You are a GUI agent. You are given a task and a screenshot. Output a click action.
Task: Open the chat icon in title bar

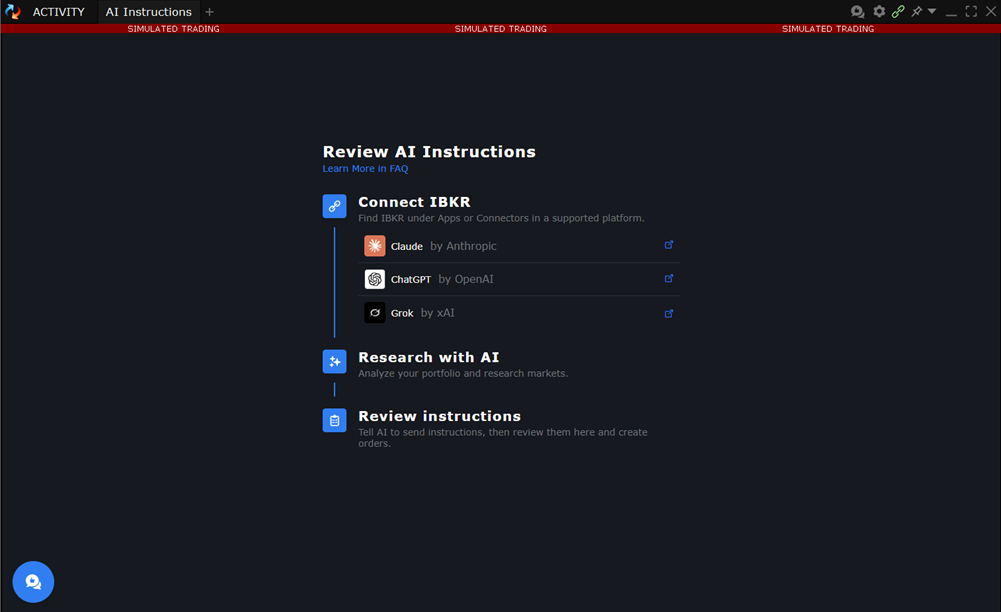coord(857,11)
